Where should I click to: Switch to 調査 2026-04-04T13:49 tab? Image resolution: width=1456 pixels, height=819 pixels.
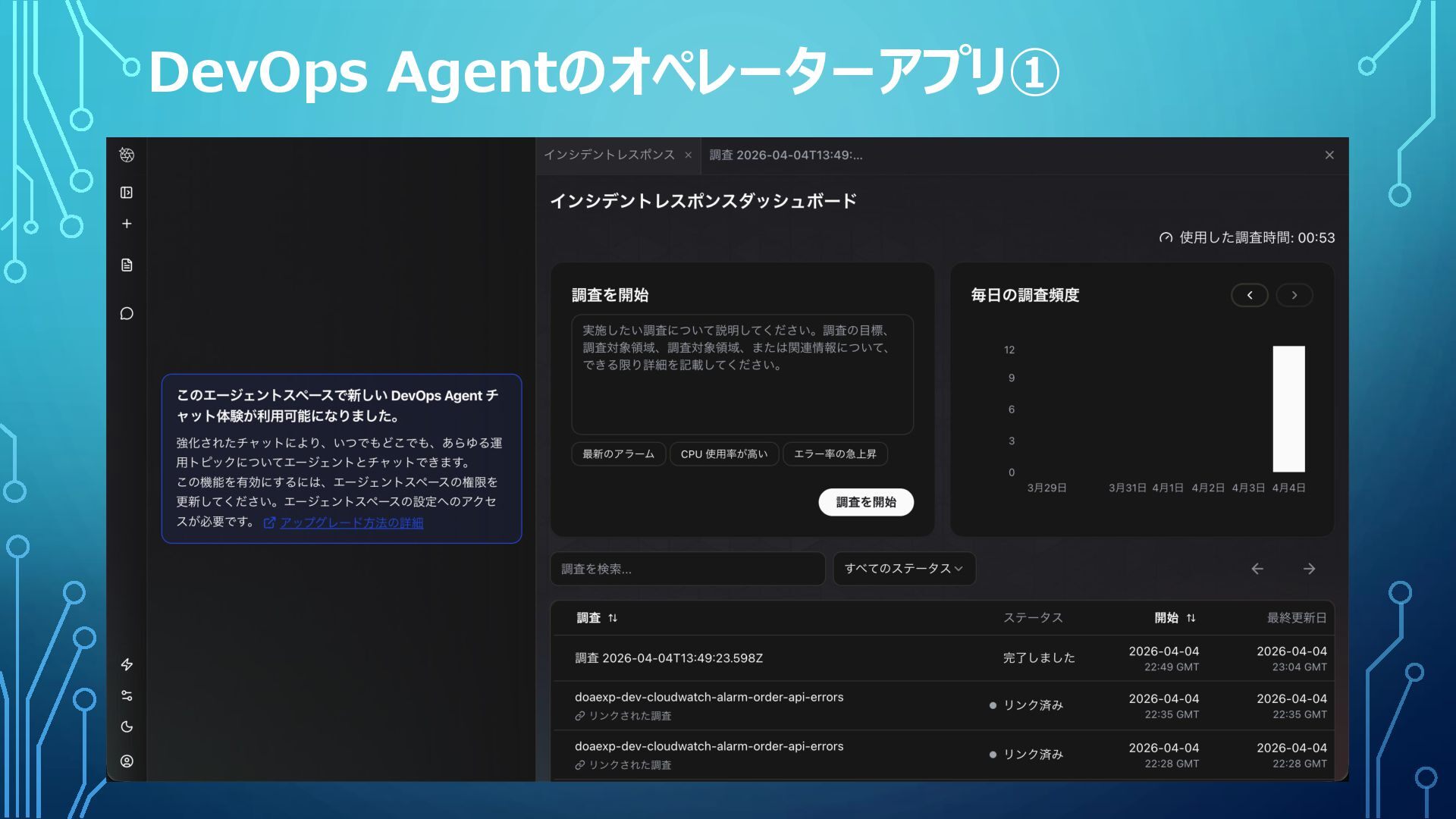[786, 155]
